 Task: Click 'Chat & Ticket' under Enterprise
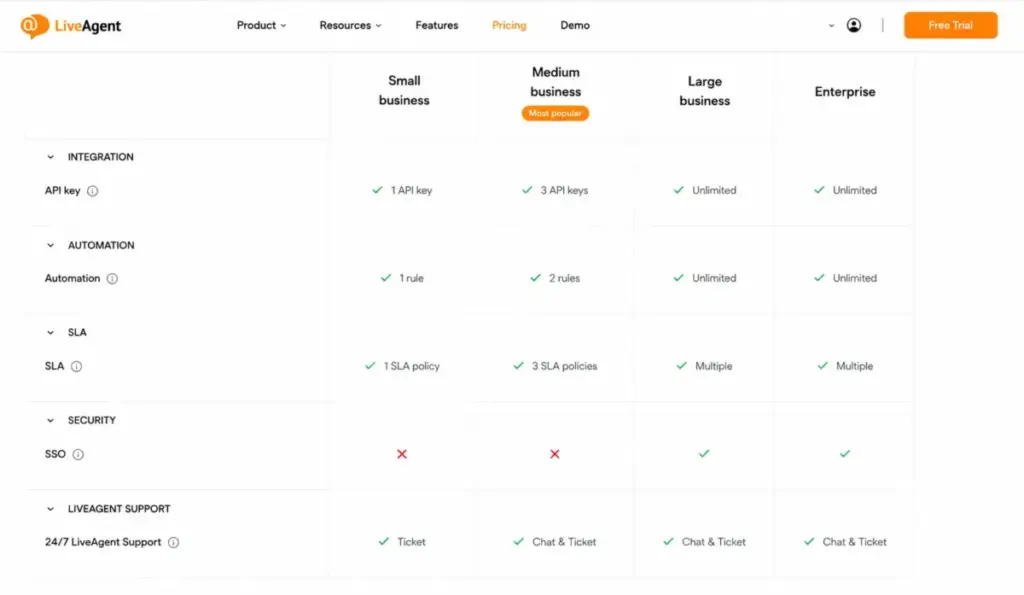coord(845,542)
